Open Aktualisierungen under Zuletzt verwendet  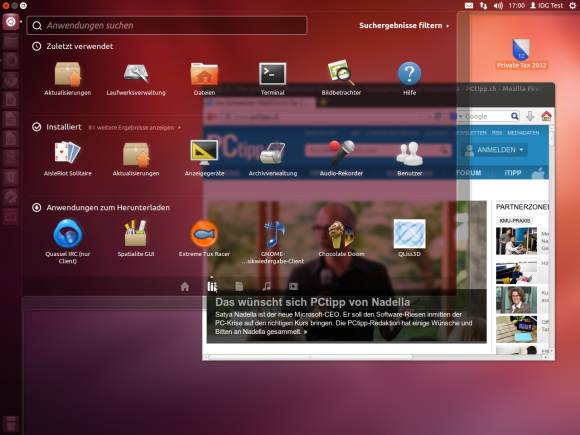[x=67, y=79]
